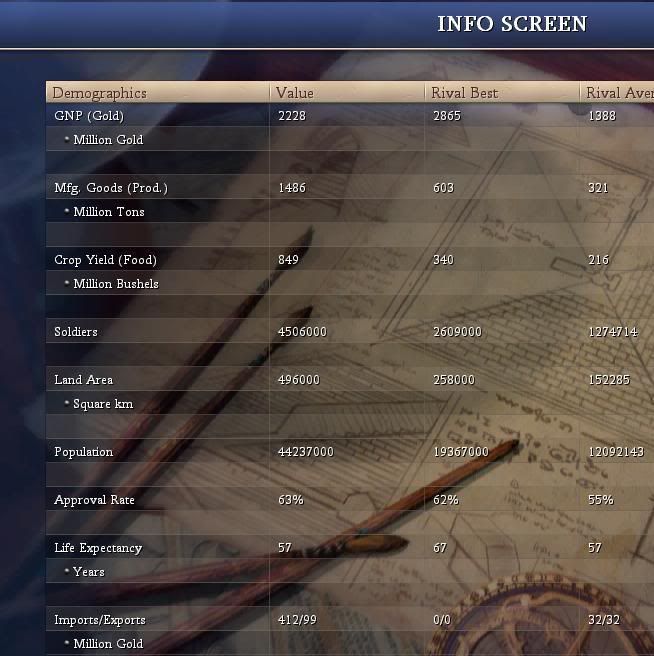The image size is (654, 656).
Task: Click Crop Yield rival average 216
Action: [599, 260]
